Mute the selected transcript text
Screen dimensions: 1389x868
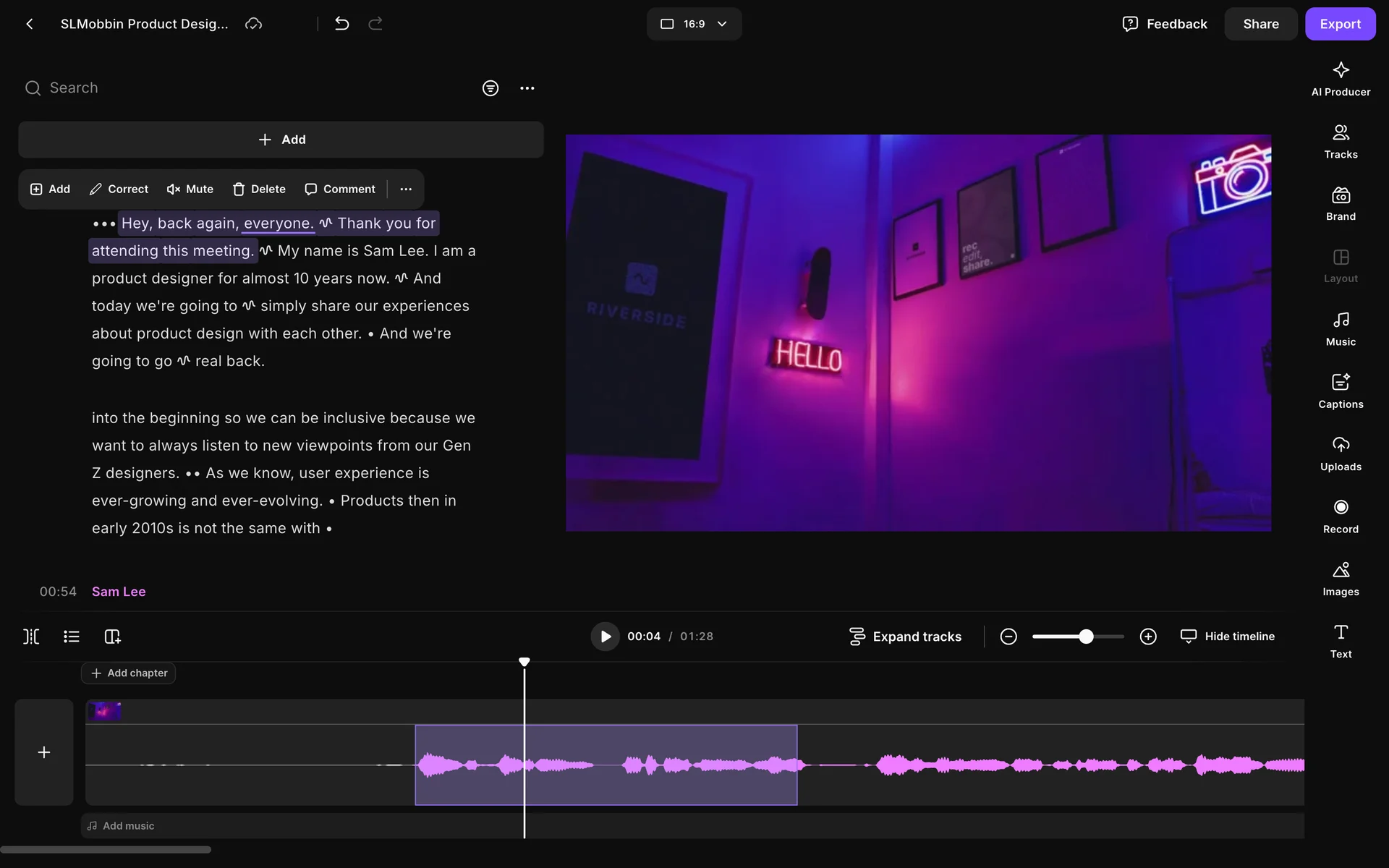coord(190,189)
